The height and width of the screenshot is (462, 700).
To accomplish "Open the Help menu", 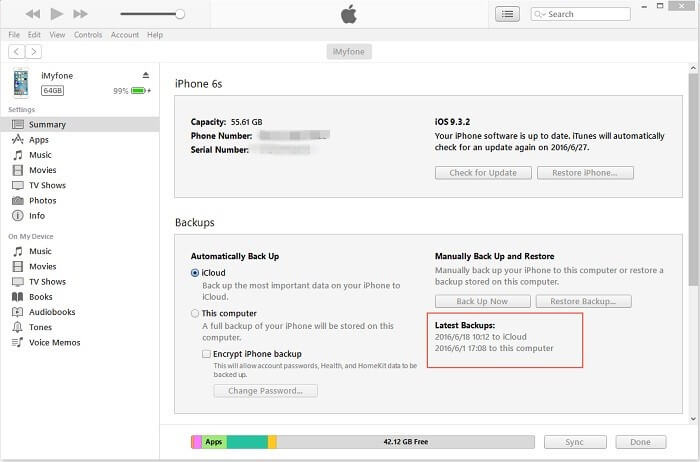I will [x=155, y=35].
